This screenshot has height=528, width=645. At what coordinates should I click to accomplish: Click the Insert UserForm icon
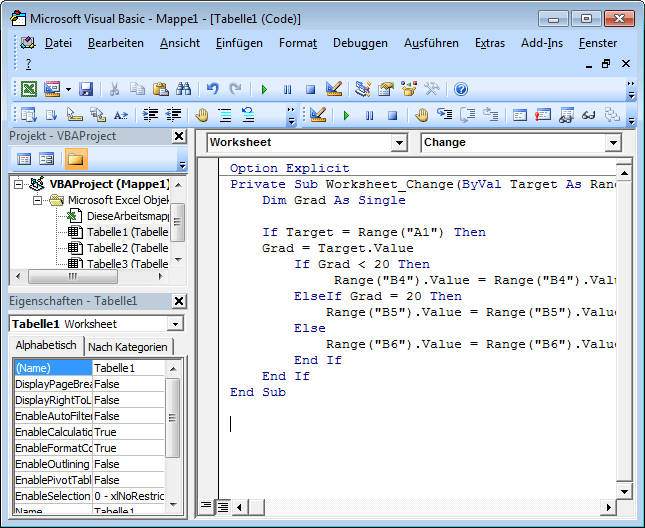click(52, 89)
